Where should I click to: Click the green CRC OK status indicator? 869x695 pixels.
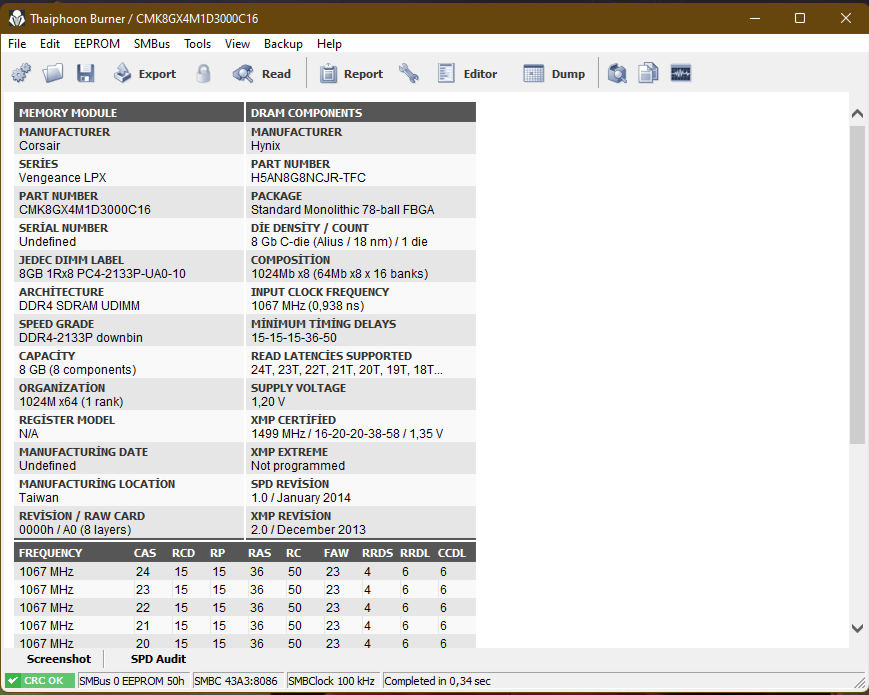[x=40, y=681]
